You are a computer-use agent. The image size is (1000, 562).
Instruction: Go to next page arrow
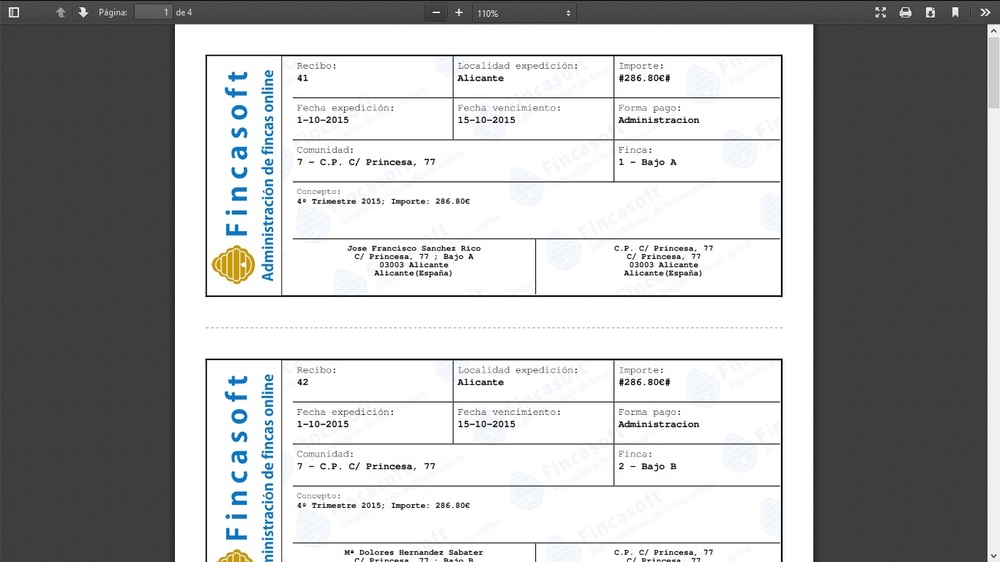click(83, 12)
